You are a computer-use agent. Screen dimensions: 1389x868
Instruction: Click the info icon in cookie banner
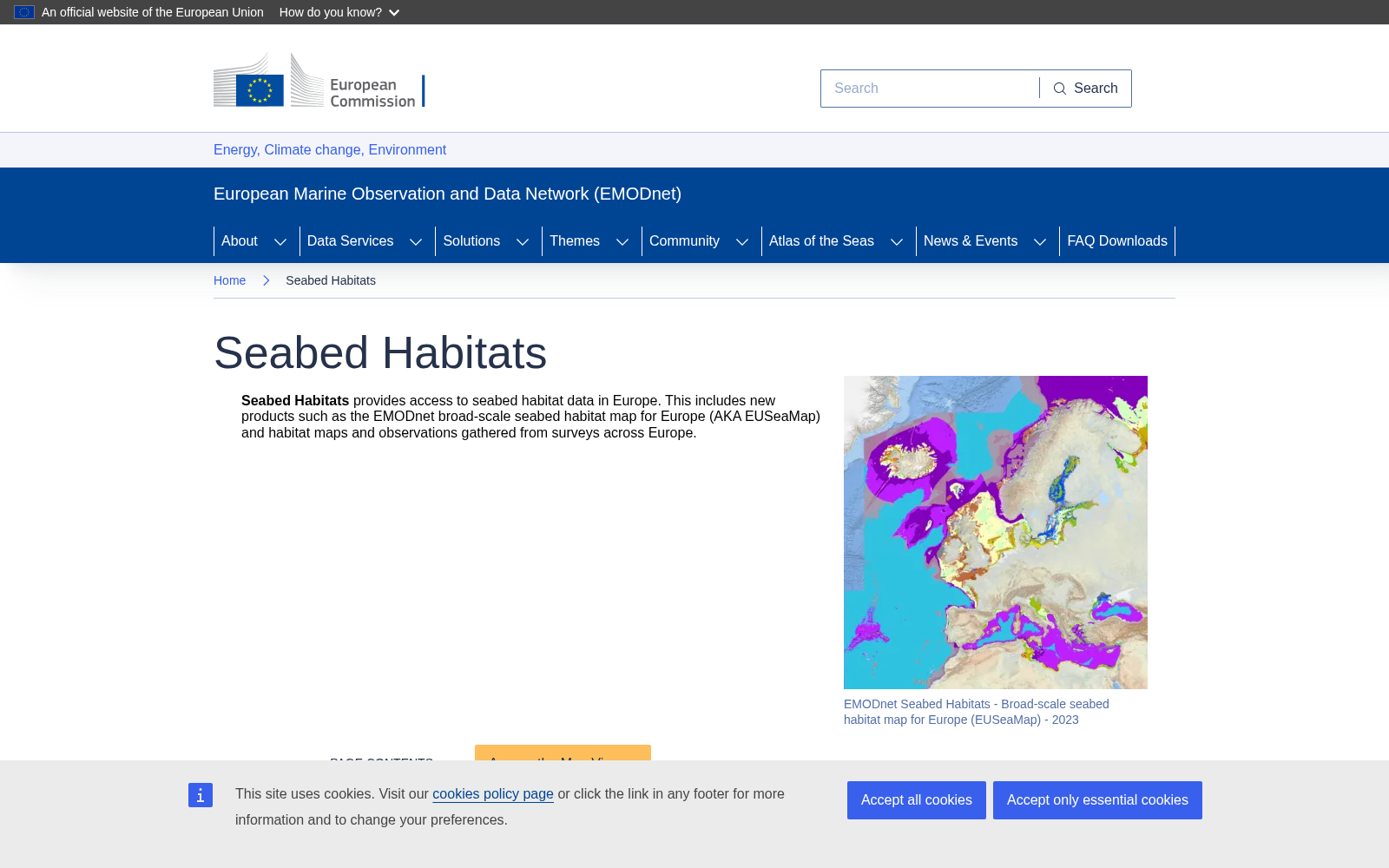click(x=201, y=795)
